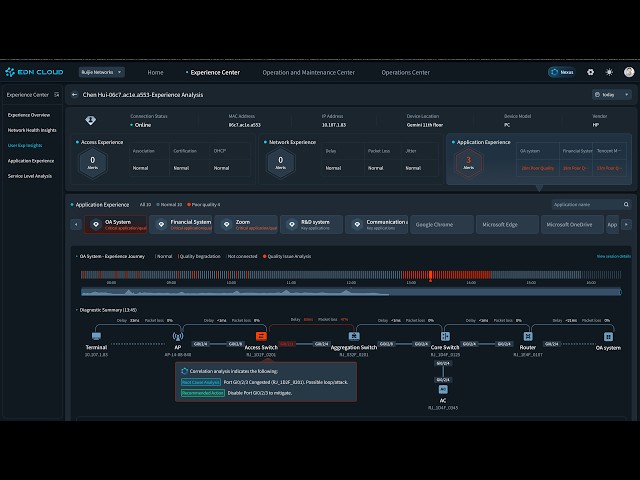Click the Router icon

coord(528,336)
